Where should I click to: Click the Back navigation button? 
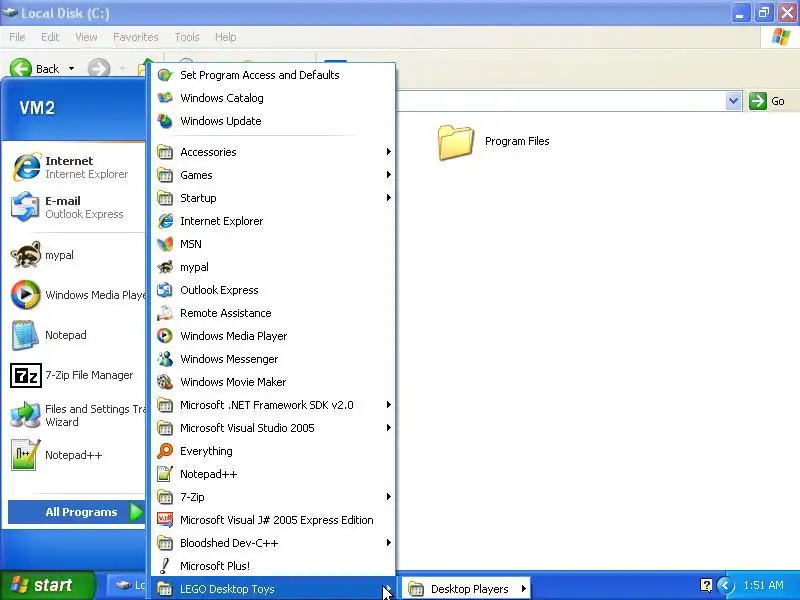pyautogui.click(x=35, y=68)
